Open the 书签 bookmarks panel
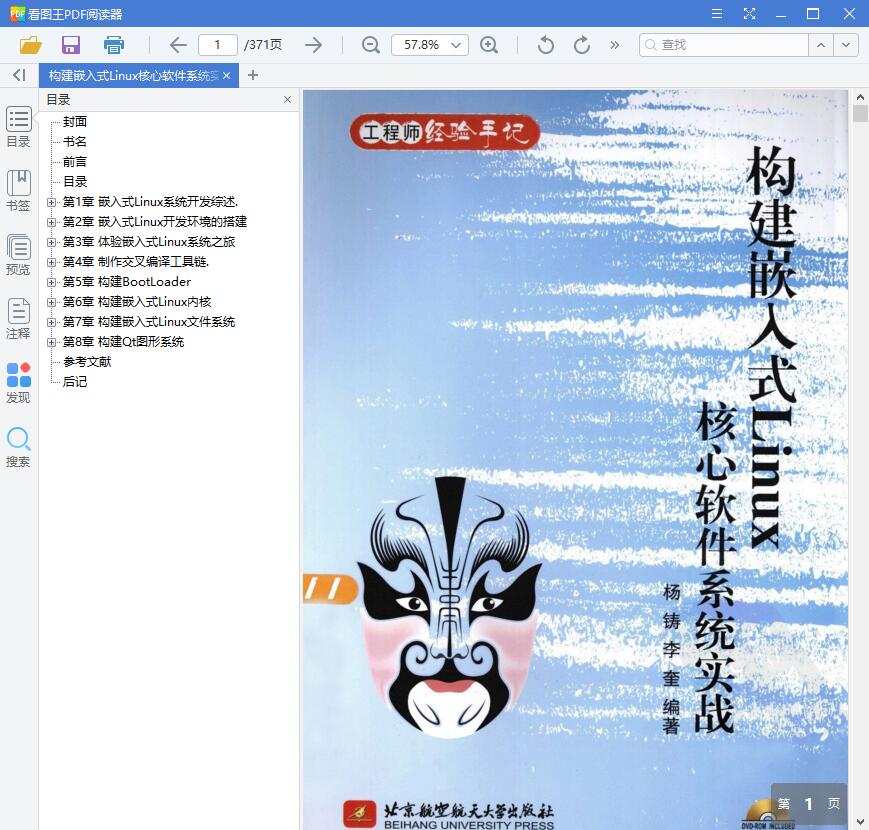The height and width of the screenshot is (830, 869). click(18, 191)
